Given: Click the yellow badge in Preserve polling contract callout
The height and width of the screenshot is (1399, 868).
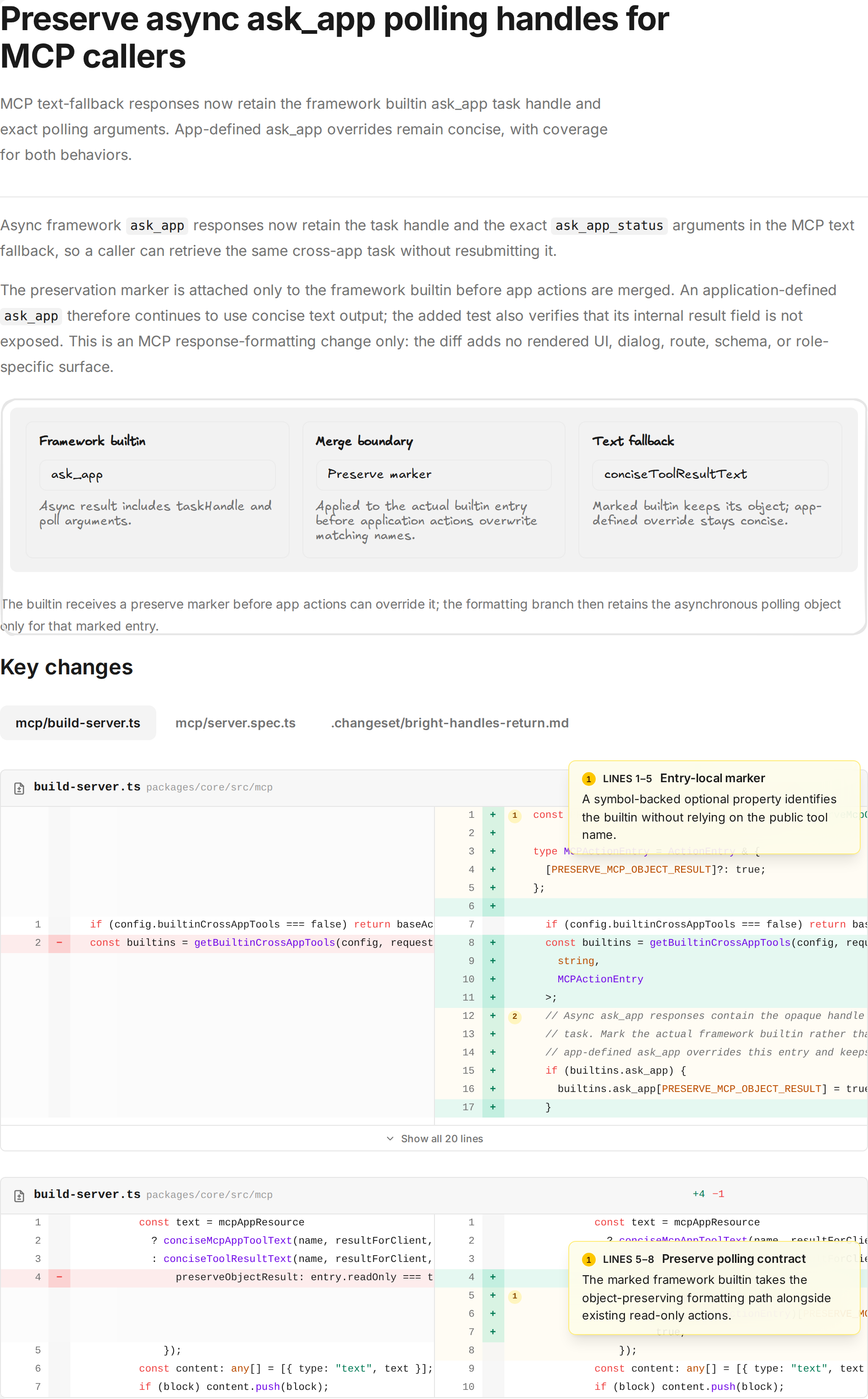Looking at the screenshot, I should [x=588, y=1260].
